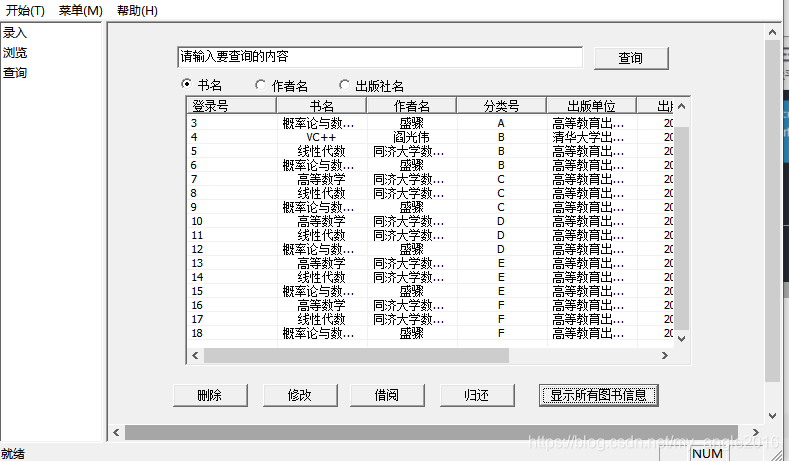The height and width of the screenshot is (461, 789).
Task: Select 查询 in the left panel
Action: (15, 73)
